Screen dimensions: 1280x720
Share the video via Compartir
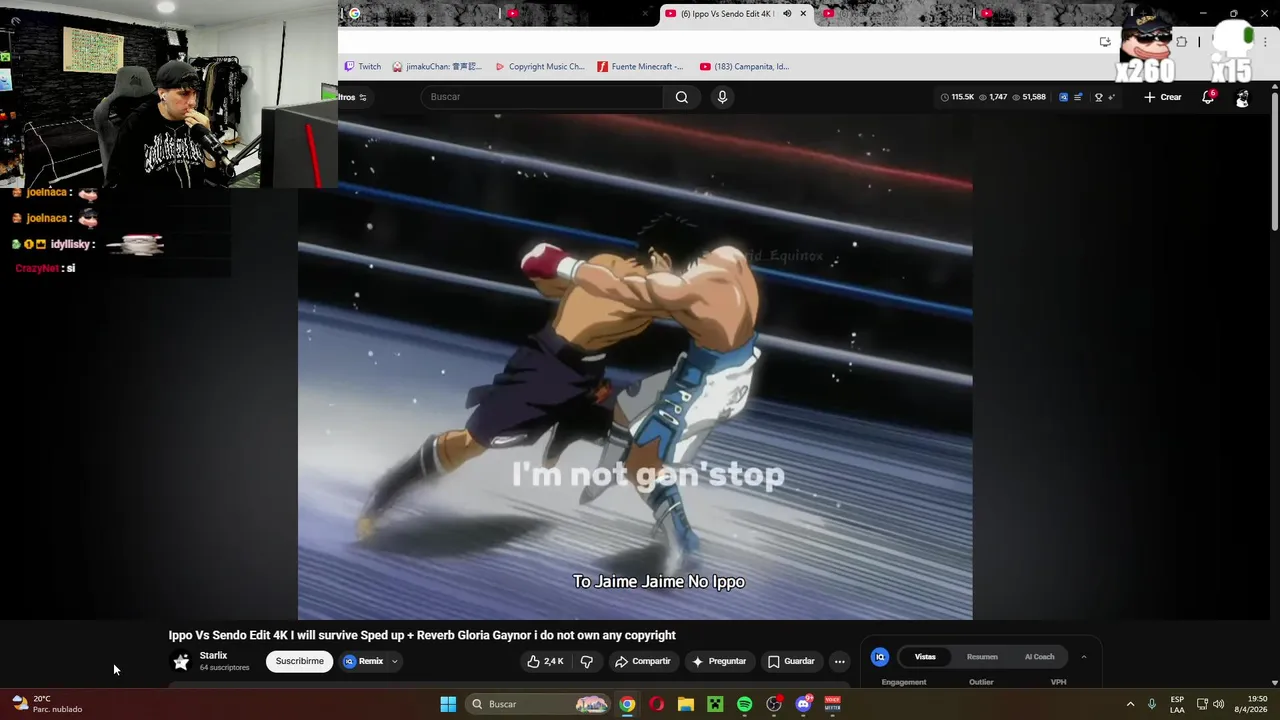pyautogui.click(x=642, y=661)
